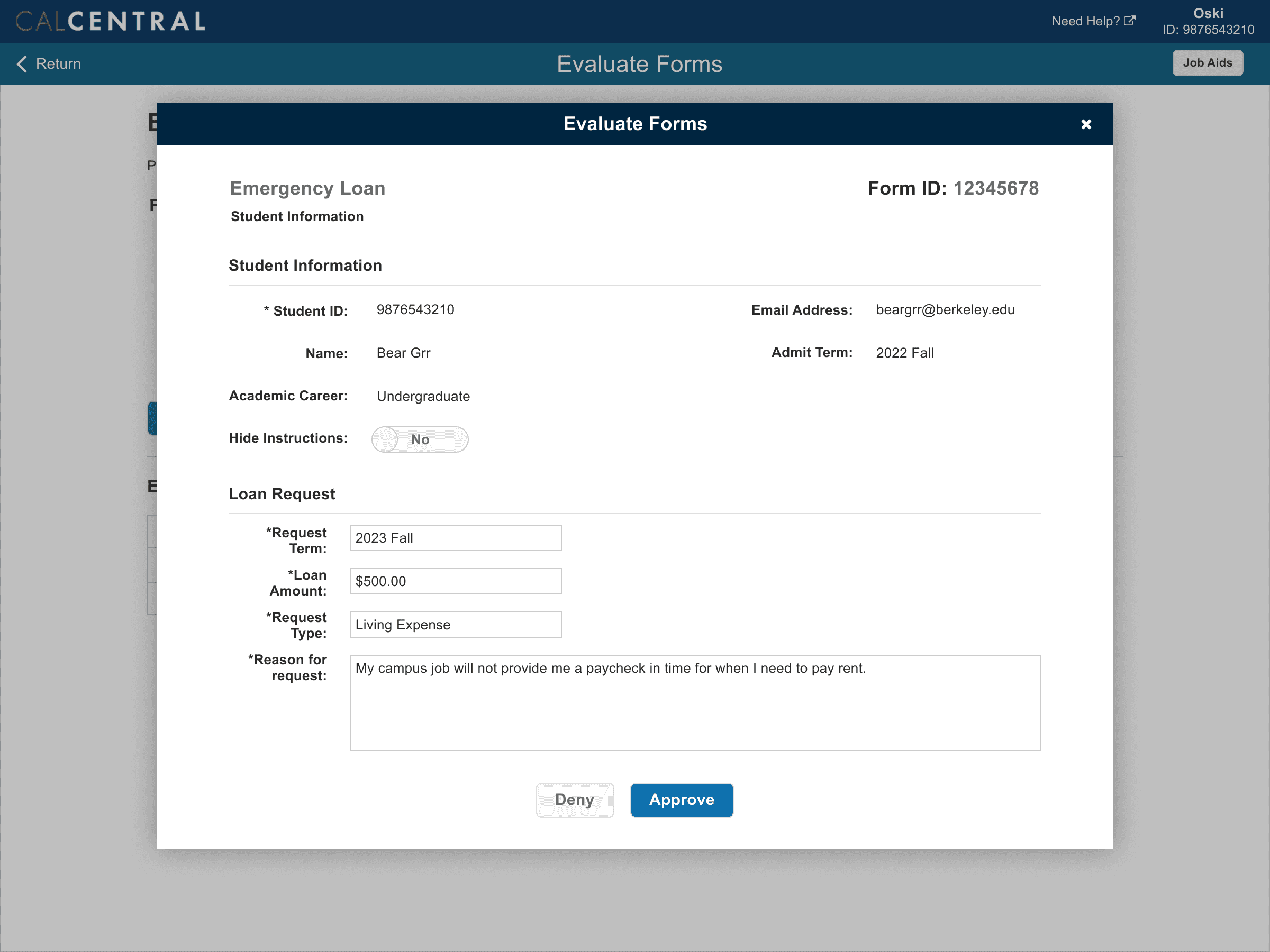The height and width of the screenshot is (952, 1270).
Task: Close the Evaluate Forms modal dialog
Action: click(x=1085, y=124)
